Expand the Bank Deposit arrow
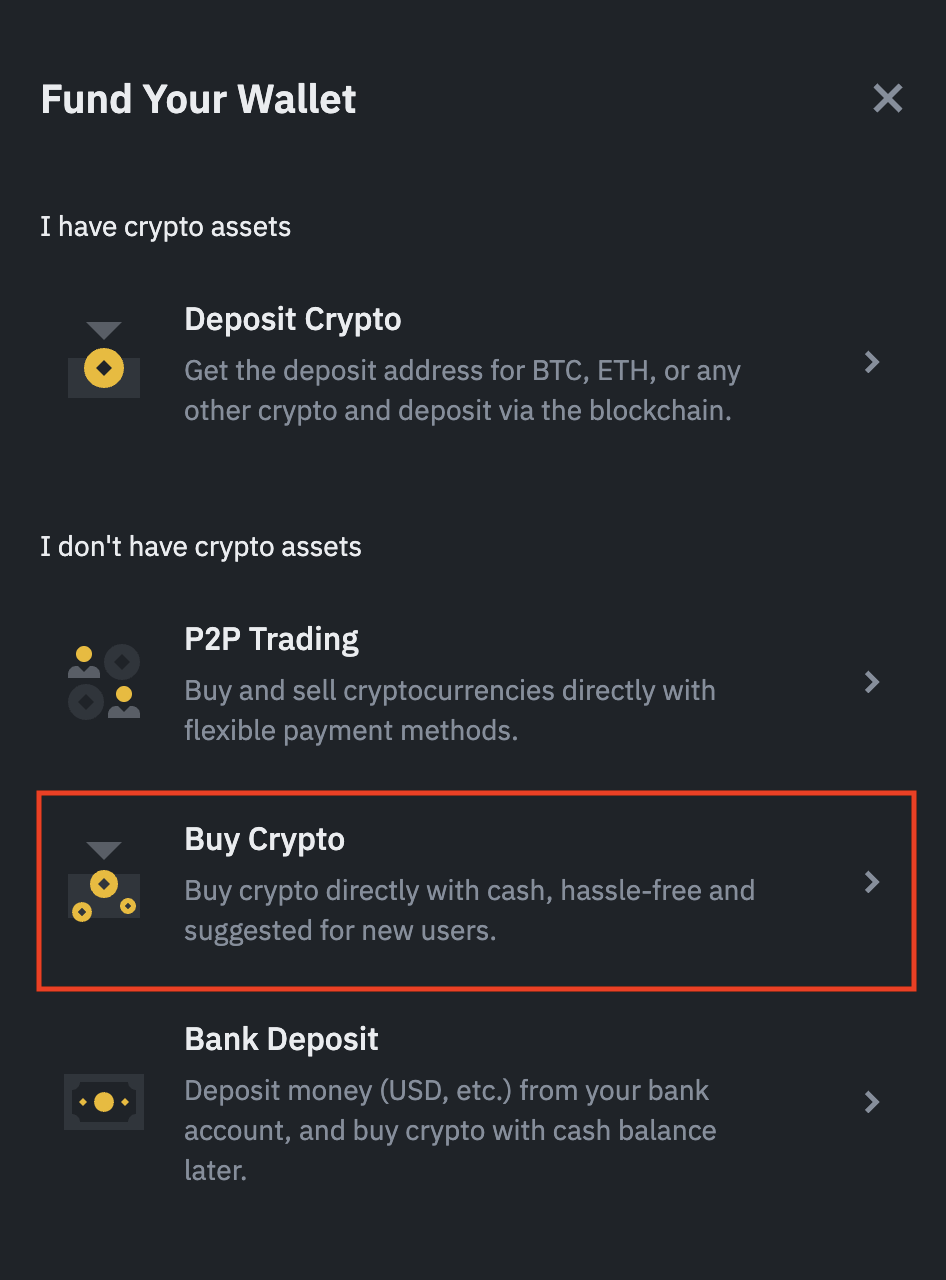The image size is (946, 1280). tap(872, 1102)
